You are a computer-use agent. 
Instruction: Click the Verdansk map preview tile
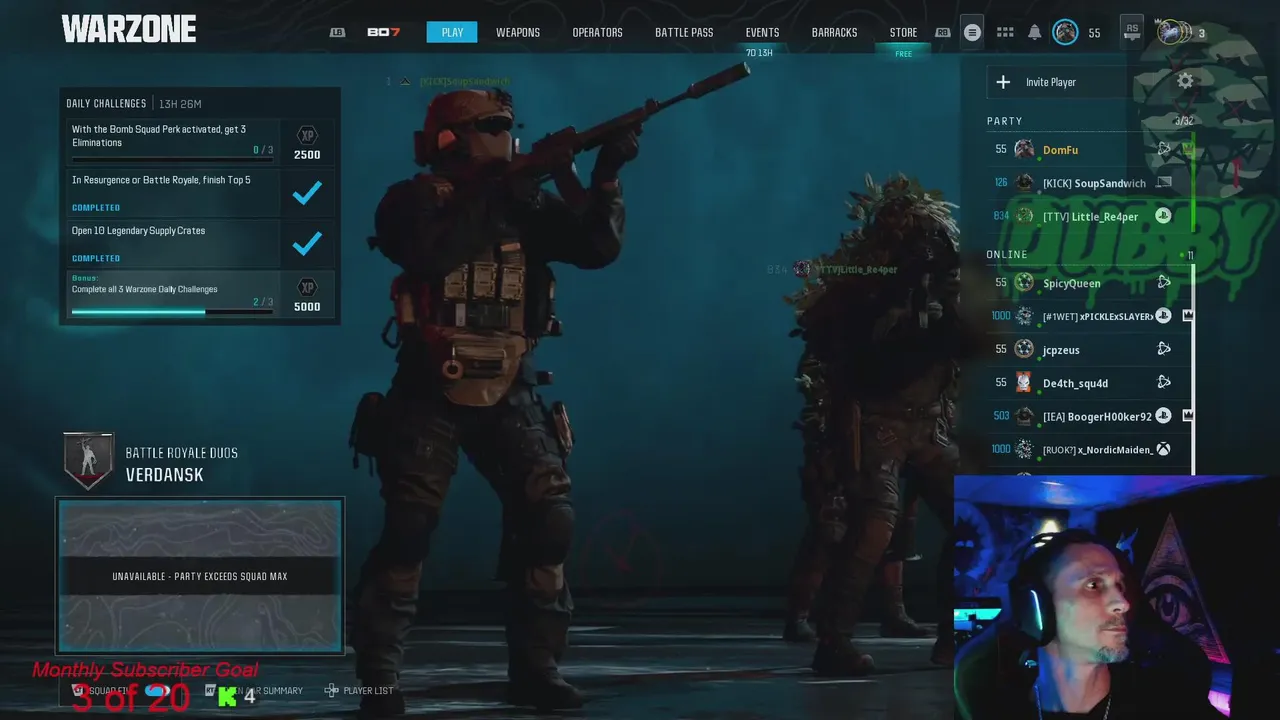click(200, 576)
